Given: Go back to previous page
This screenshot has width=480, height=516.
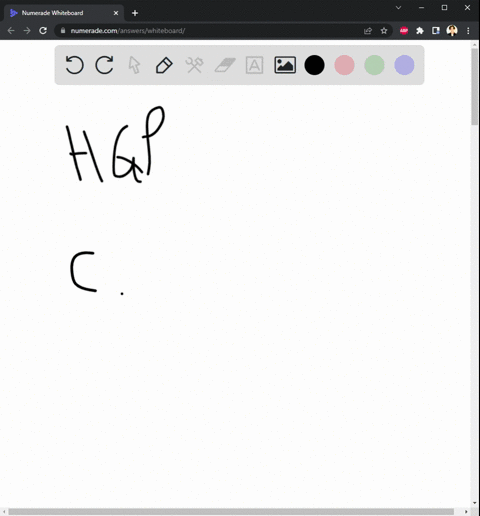Looking at the screenshot, I should (11, 31).
